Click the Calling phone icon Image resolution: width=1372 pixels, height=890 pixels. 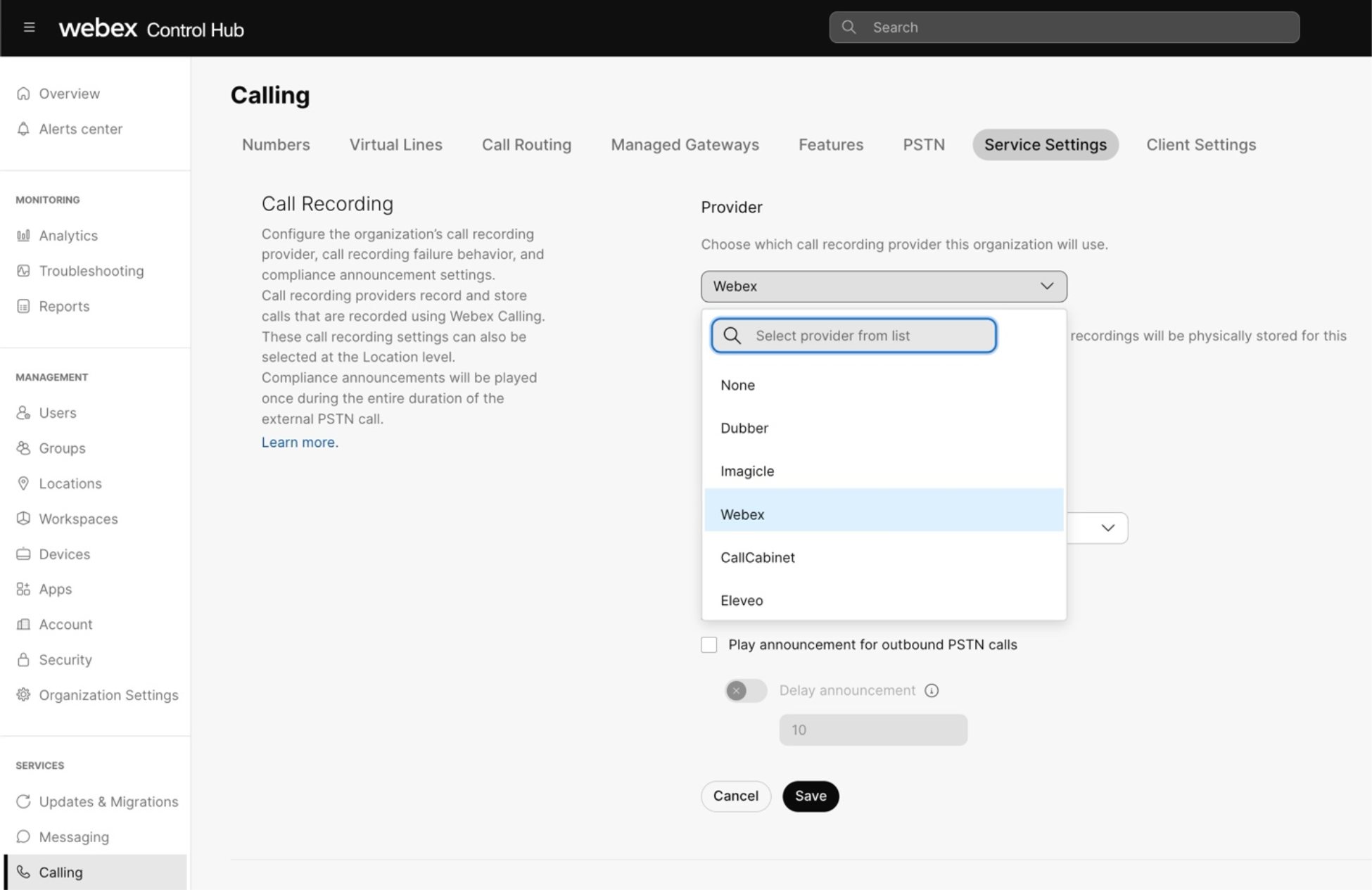[x=23, y=872]
